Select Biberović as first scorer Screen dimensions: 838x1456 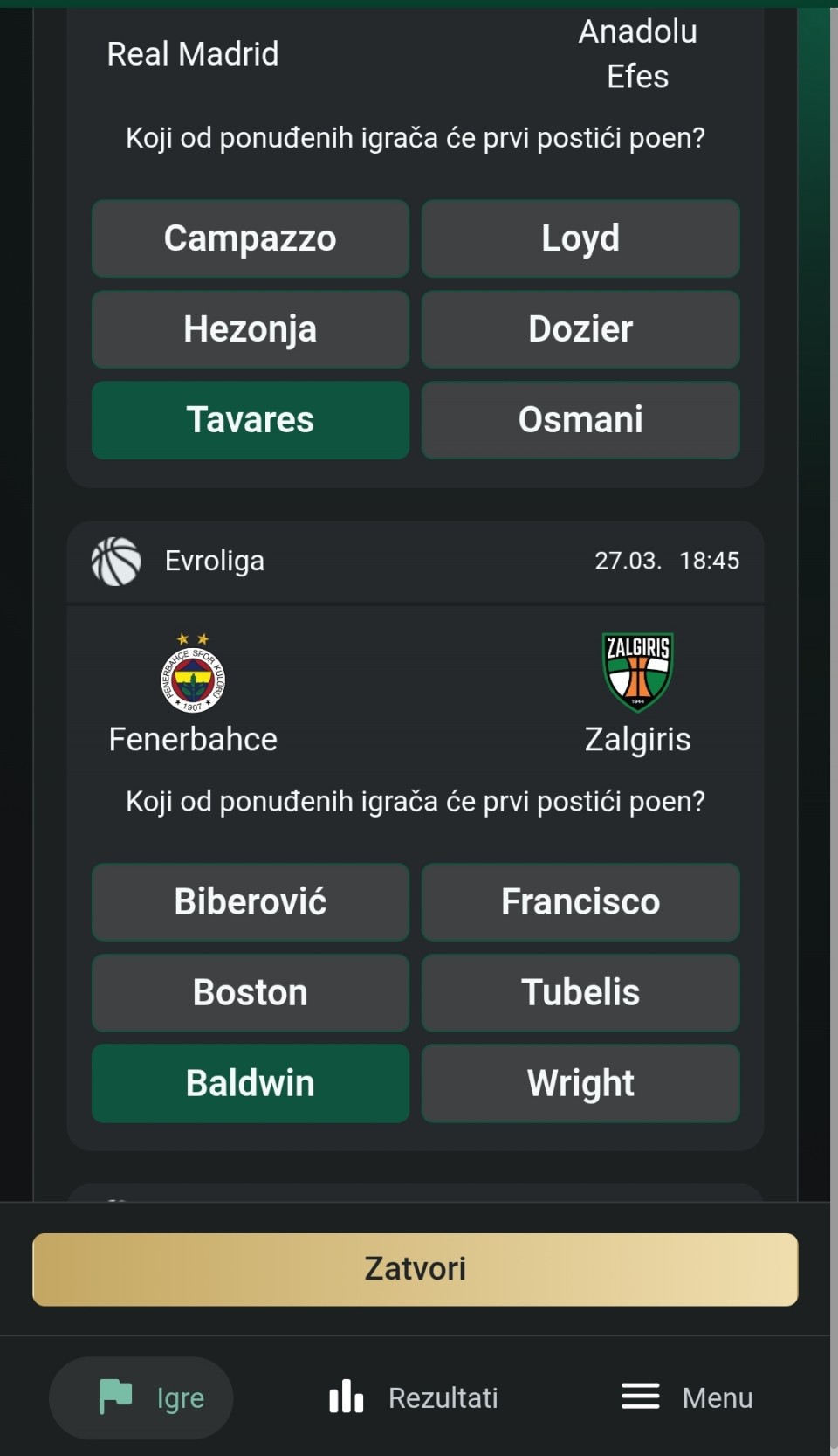point(251,902)
